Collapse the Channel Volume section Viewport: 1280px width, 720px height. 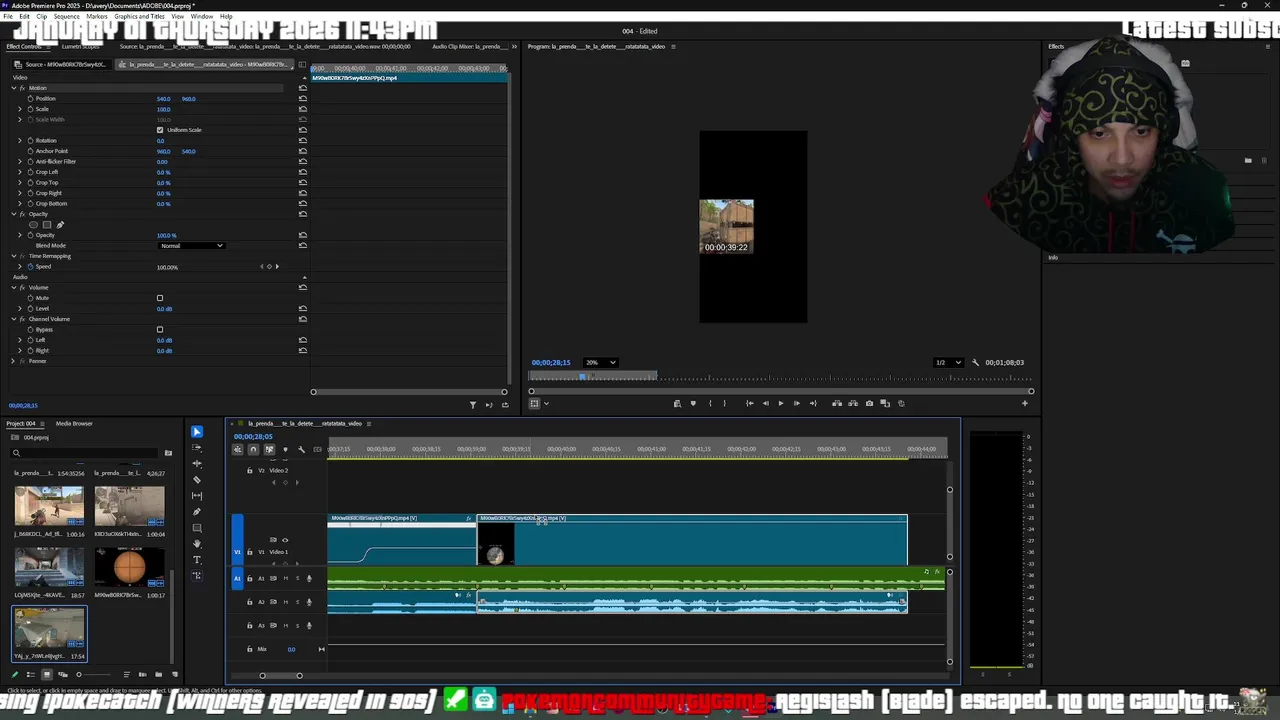(14, 319)
